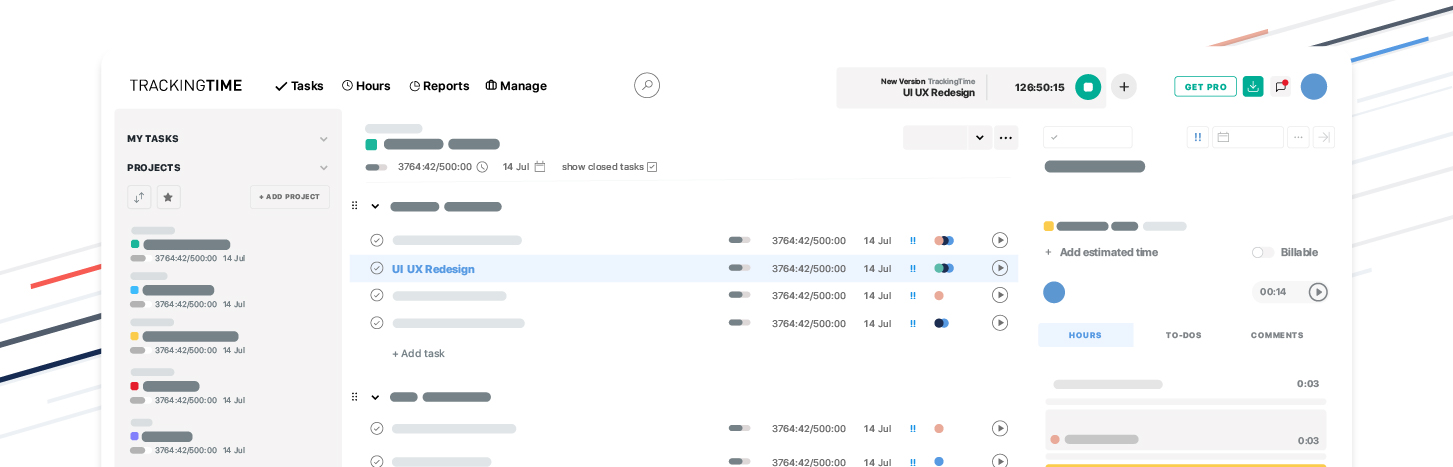Open the Reports menu

439,86
